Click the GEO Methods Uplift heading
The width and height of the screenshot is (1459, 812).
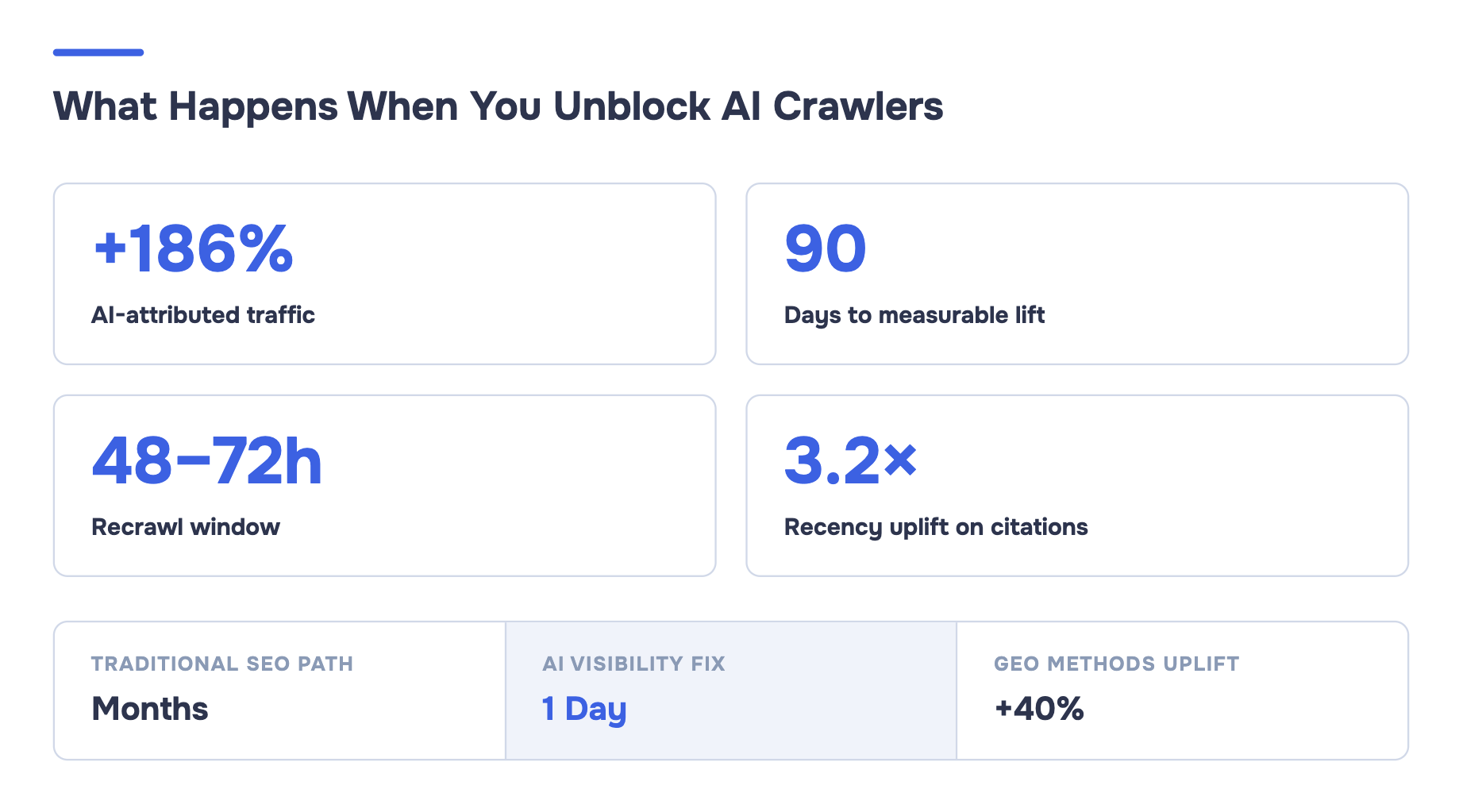(1116, 664)
